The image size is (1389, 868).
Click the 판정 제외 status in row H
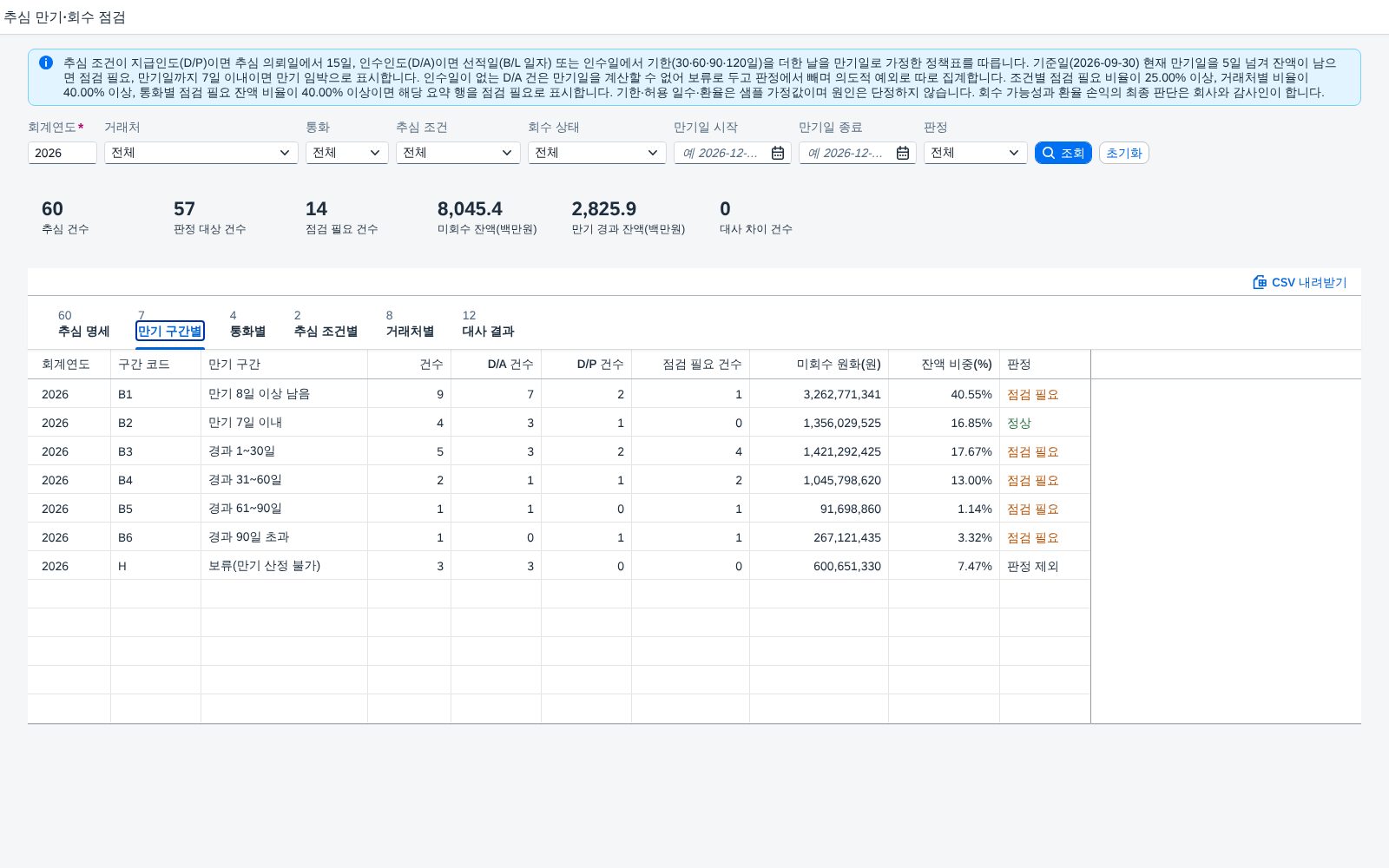click(x=1032, y=566)
